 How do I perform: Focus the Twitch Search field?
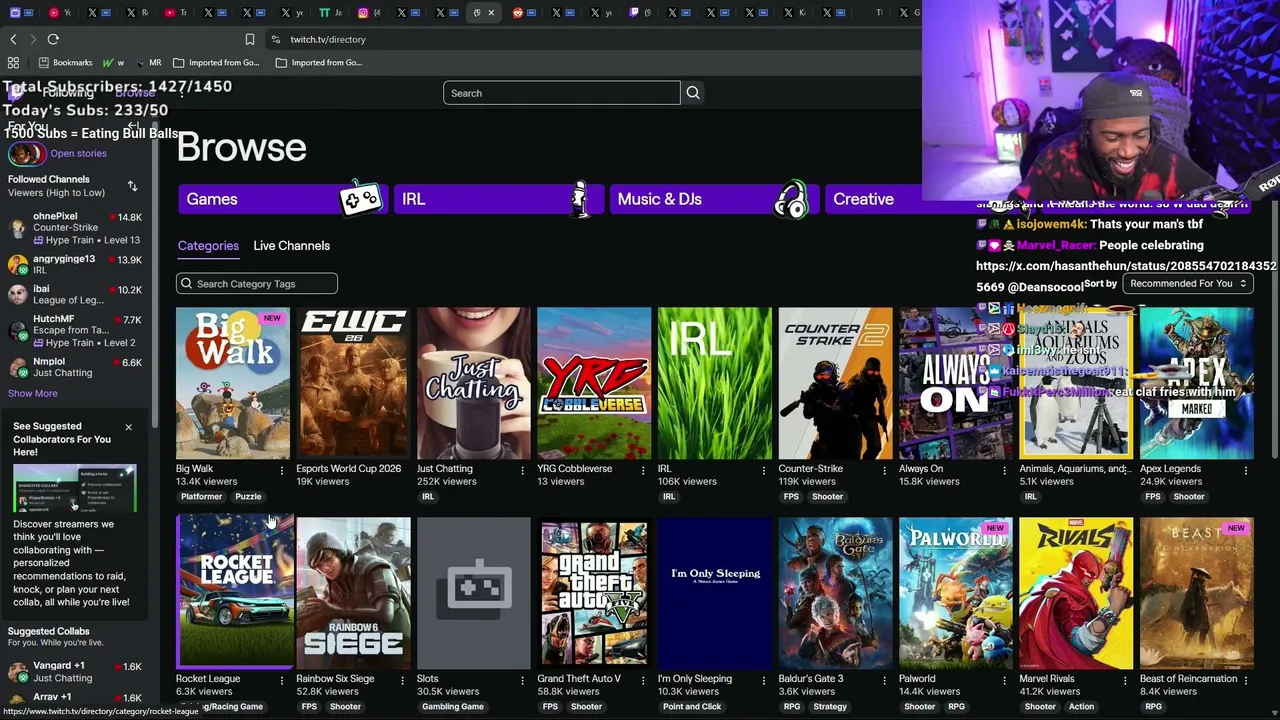[562, 93]
